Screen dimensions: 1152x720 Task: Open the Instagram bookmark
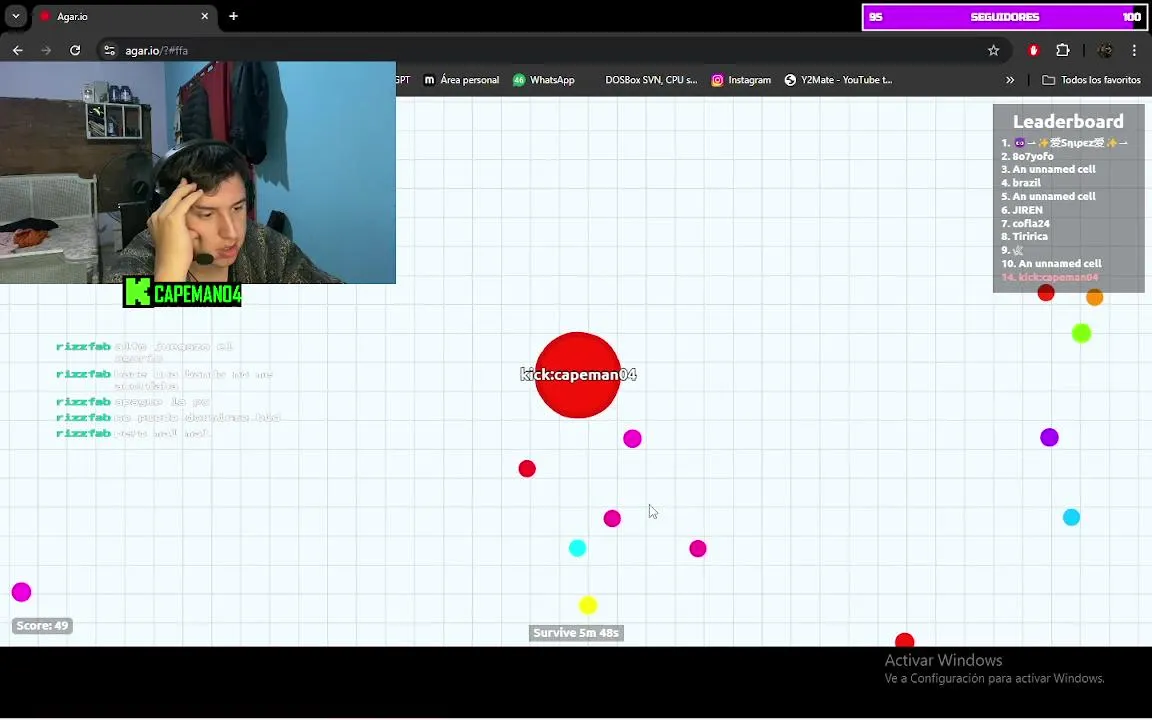(741, 80)
